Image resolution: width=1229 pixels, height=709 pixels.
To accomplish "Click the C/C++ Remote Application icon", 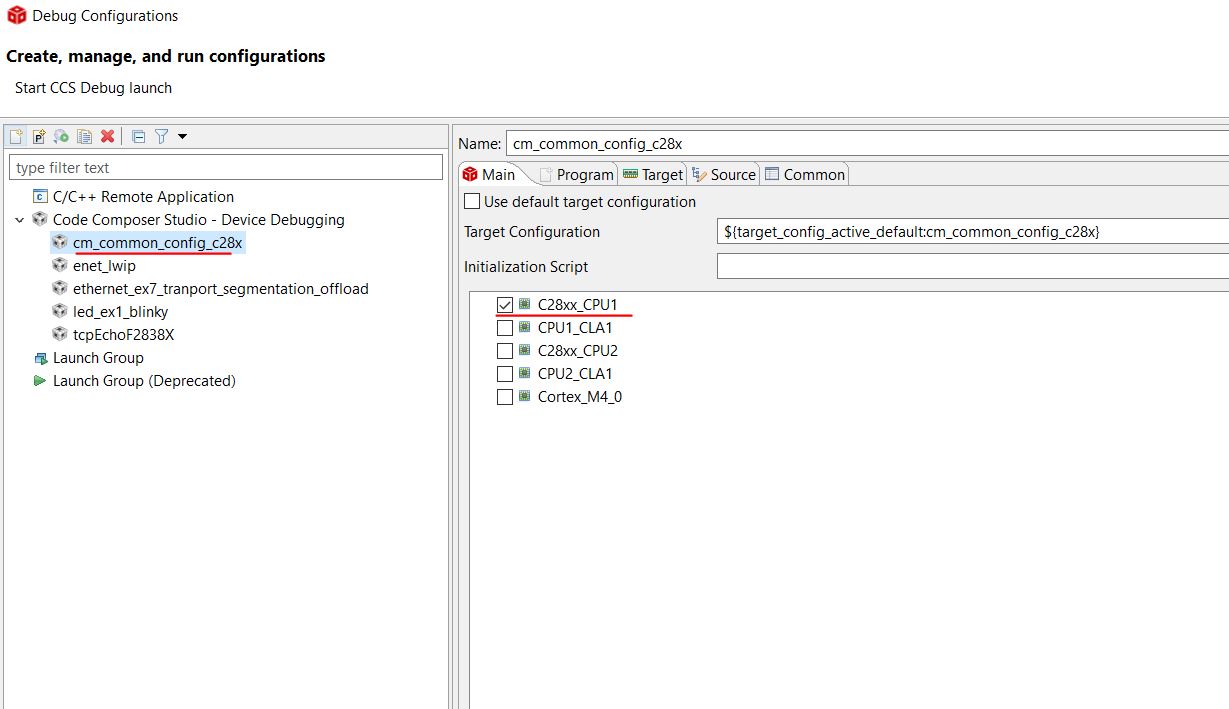I will click(40, 197).
